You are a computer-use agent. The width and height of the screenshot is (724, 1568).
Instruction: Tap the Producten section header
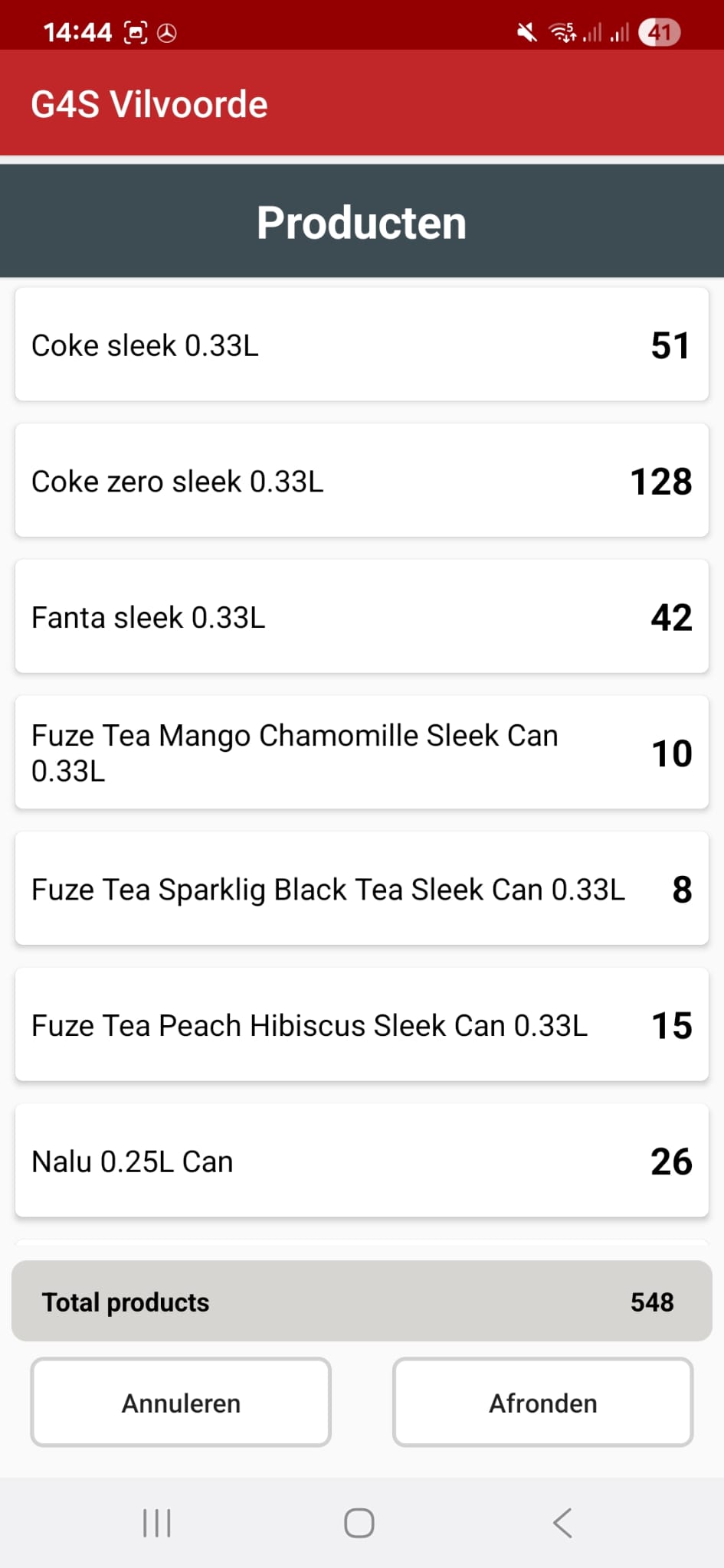(362, 223)
